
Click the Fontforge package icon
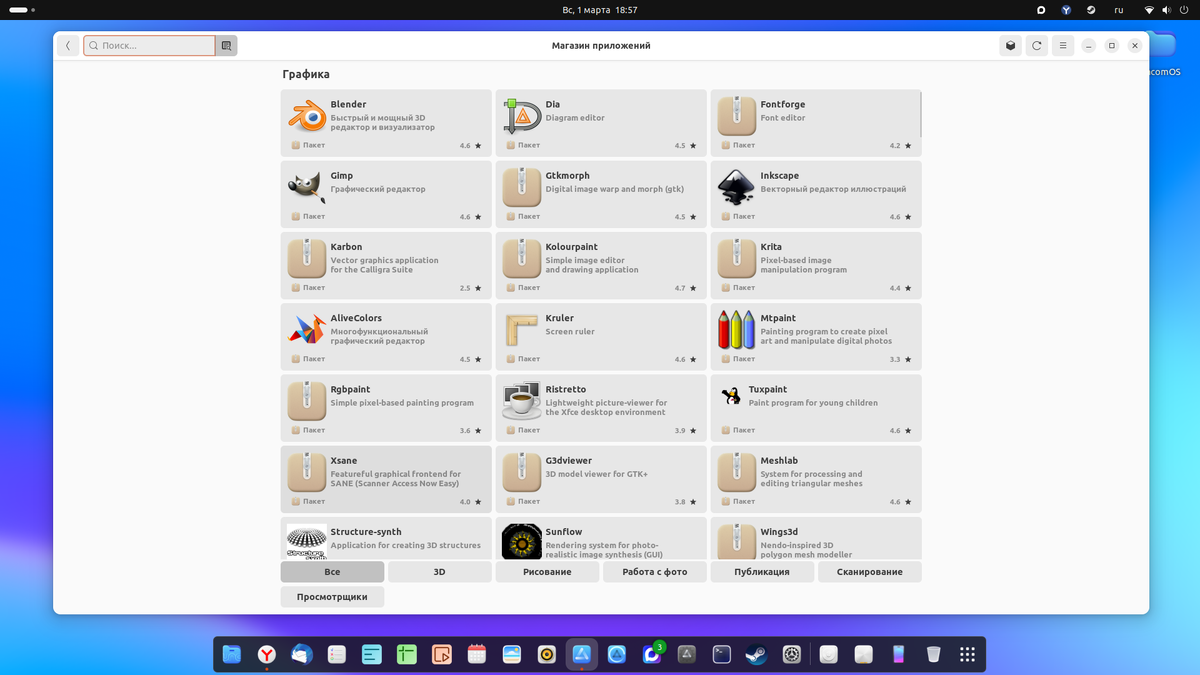click(x=737, y=117)
